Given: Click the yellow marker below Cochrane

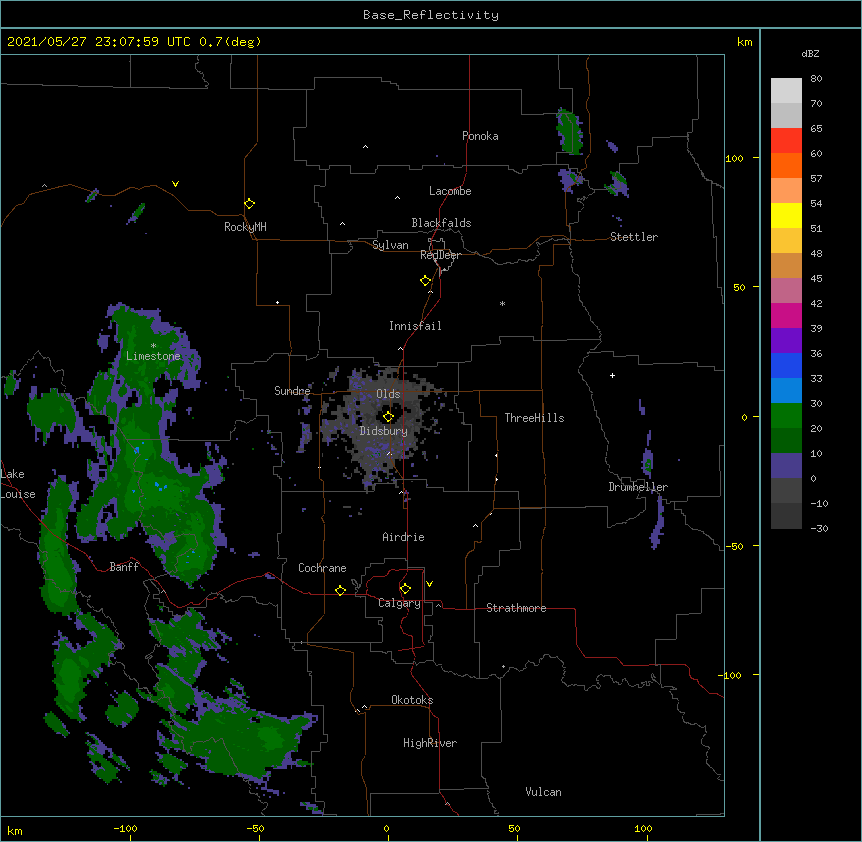Looking at the screenshot, I should pyautogui.click(x=340, y=590).
